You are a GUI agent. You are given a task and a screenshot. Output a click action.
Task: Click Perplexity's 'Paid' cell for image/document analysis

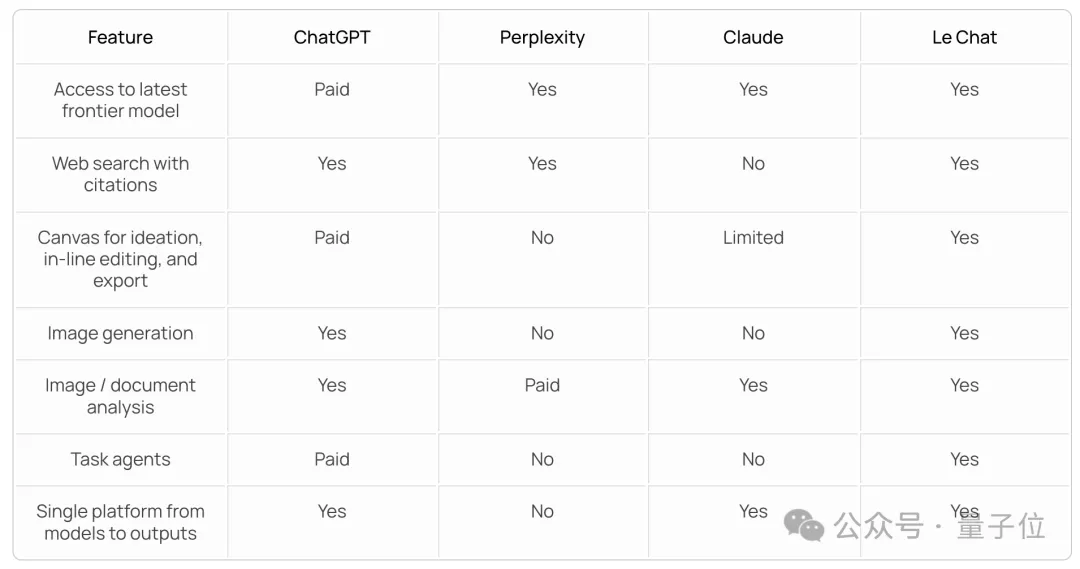click(x=542, y=386)
